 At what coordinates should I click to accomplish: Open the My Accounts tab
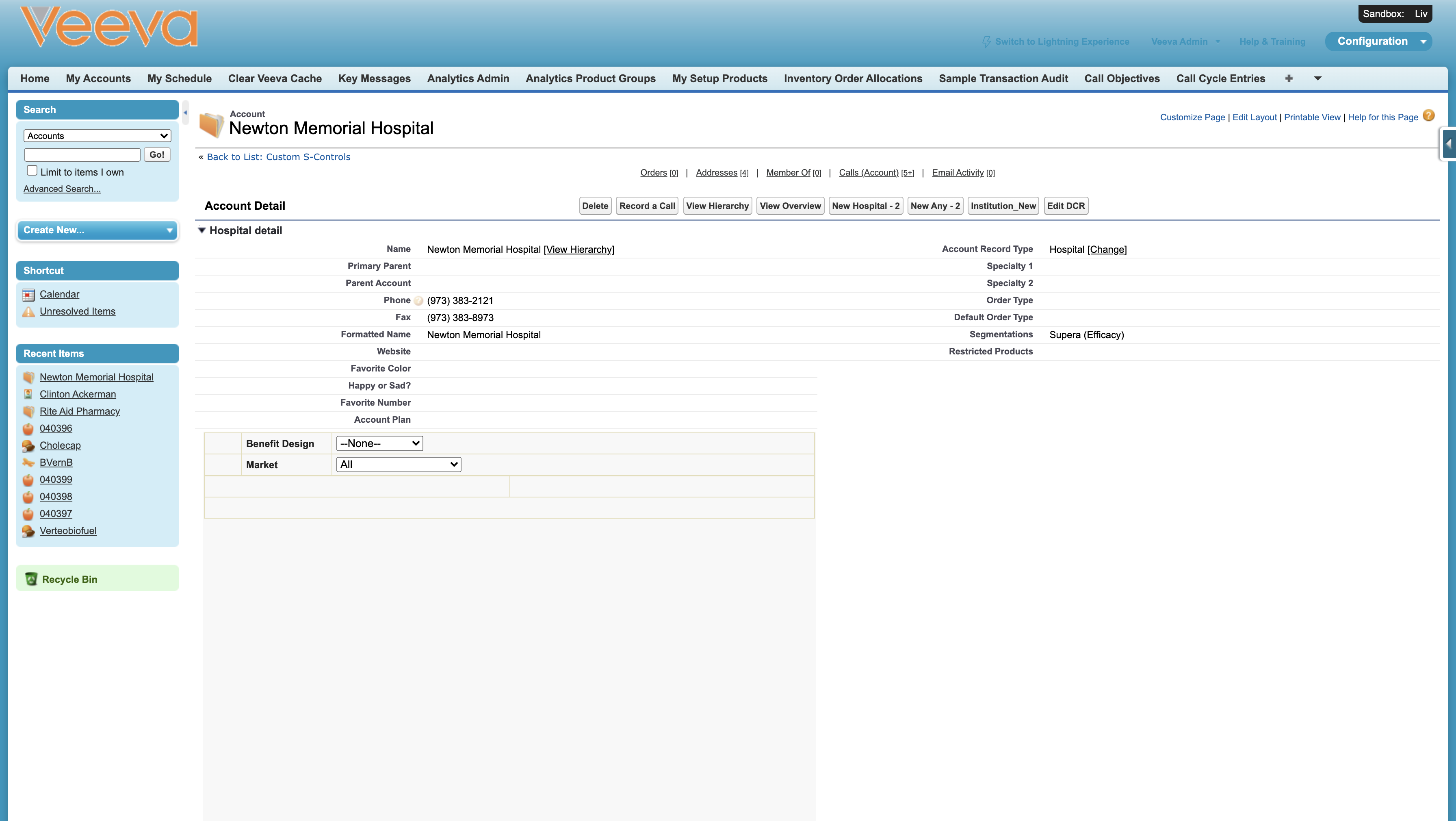98,78
